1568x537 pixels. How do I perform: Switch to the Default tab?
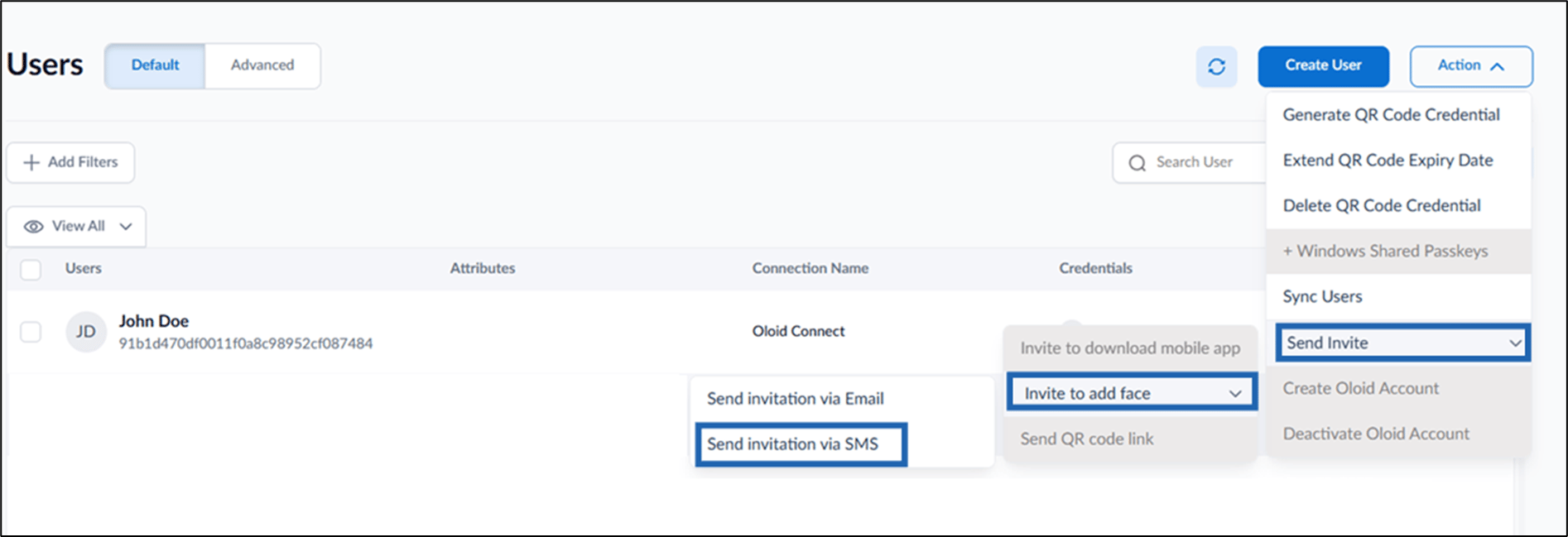155,65
